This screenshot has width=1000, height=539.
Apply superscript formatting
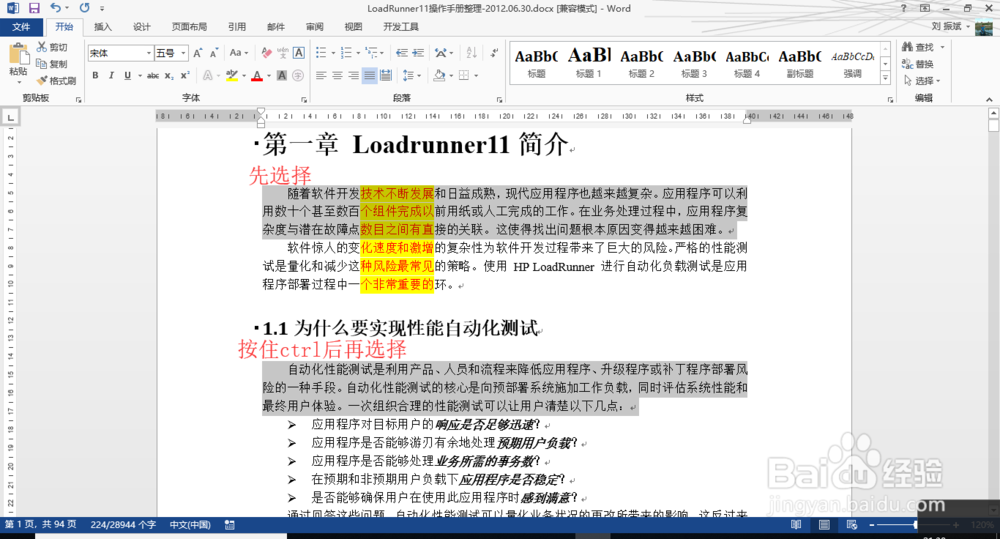click(x=185, y=75)
